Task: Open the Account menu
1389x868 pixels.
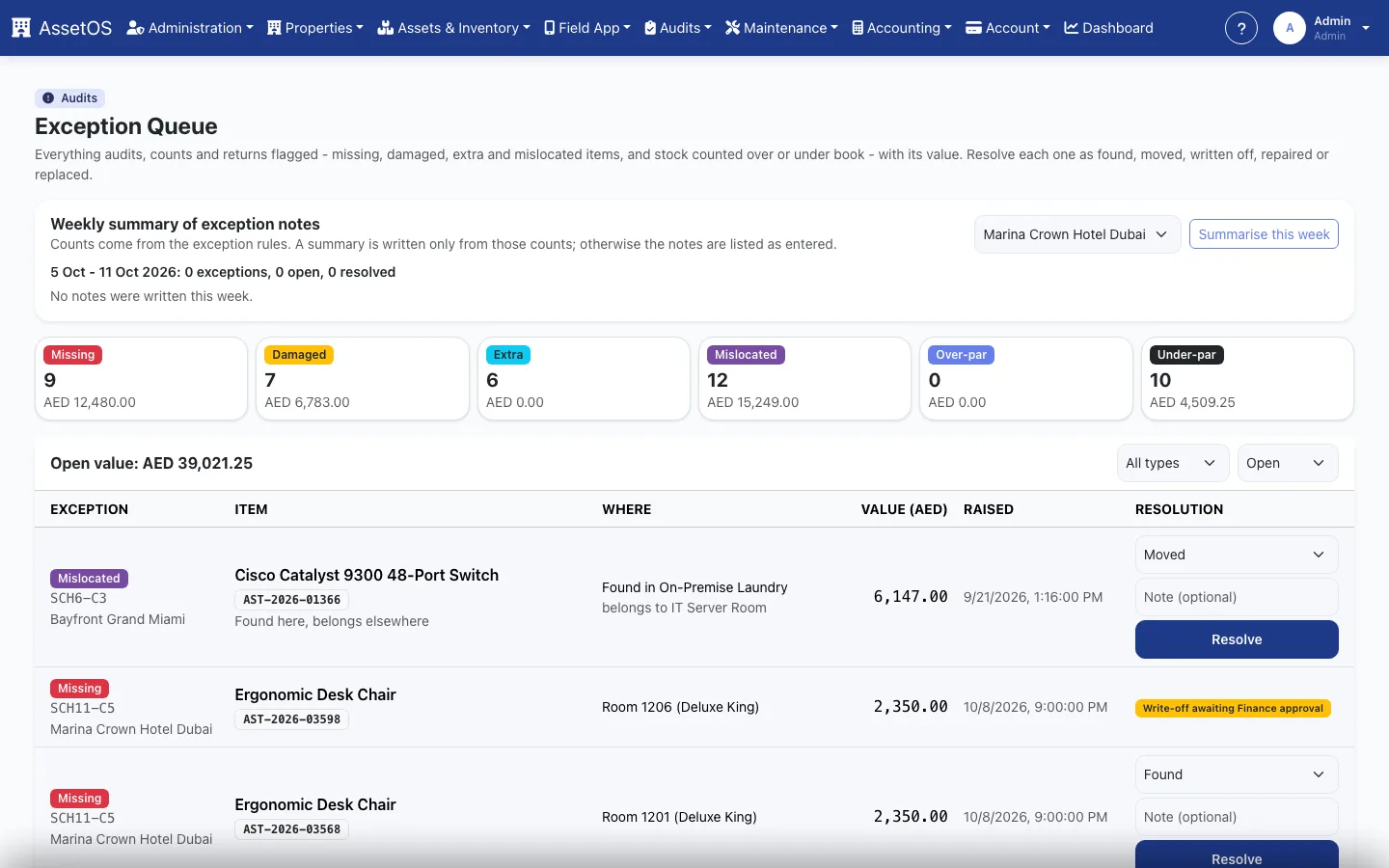Action: [1008, 28]
